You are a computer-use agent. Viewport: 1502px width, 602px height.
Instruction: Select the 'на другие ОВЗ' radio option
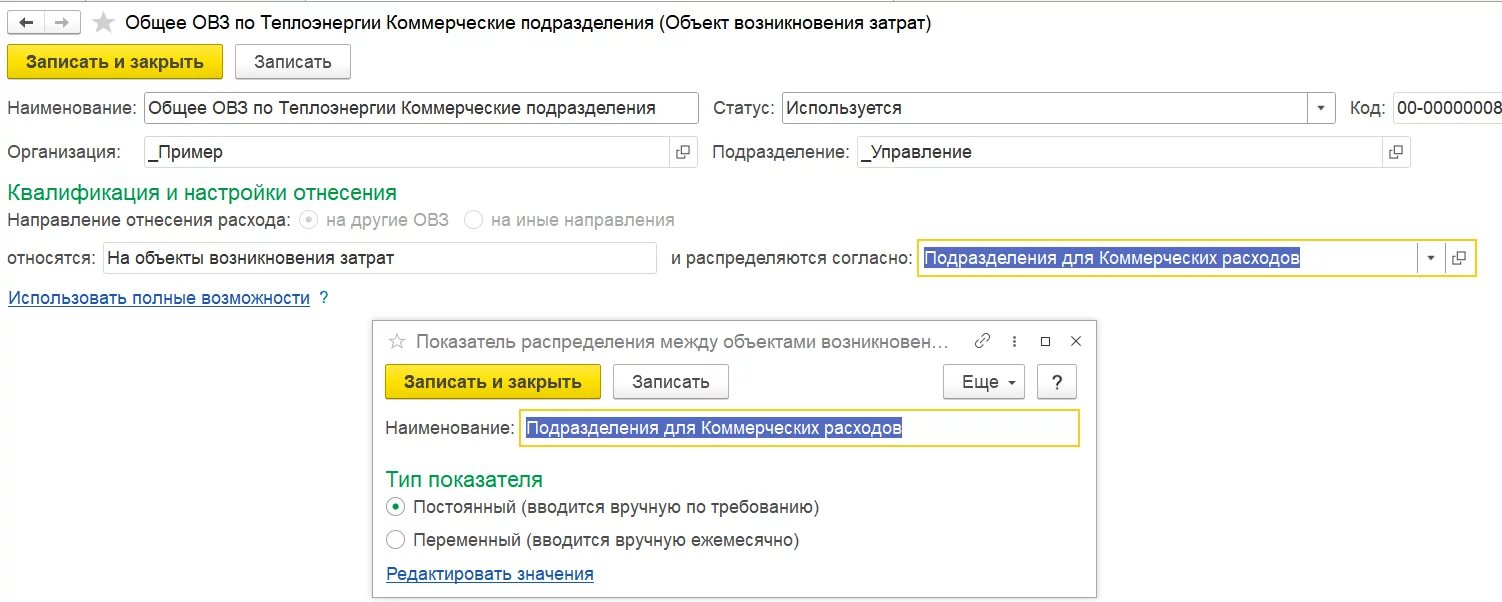(310, 220)
